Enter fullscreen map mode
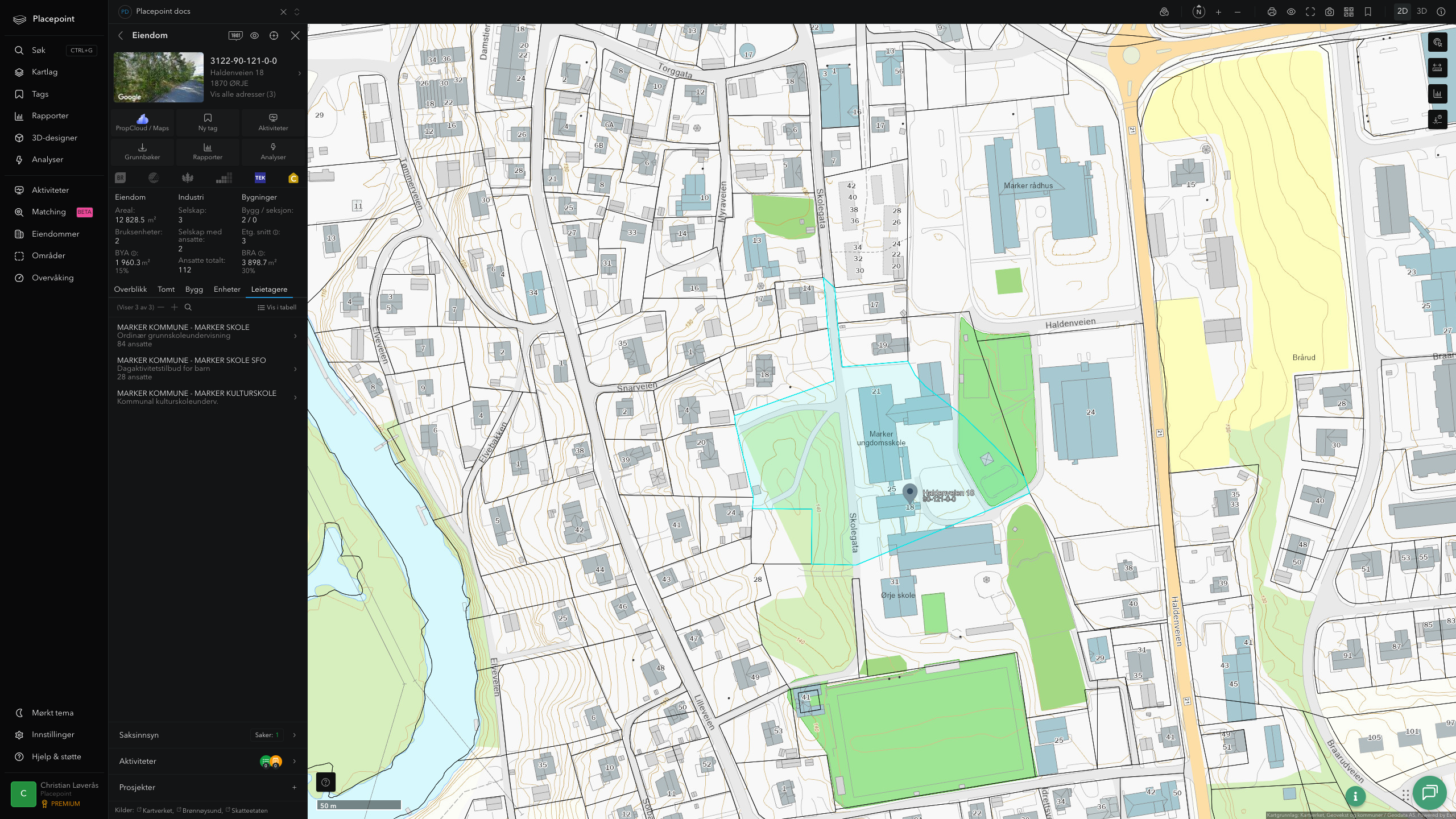Image resolution: width=1456 pixels, height=819 pixels. coord(1310,11)
